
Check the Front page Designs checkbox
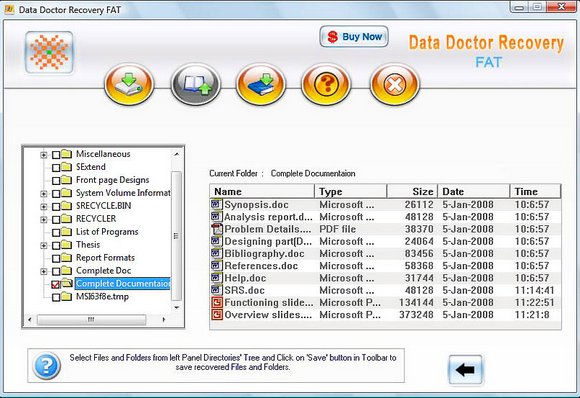(x=56, y=181)
